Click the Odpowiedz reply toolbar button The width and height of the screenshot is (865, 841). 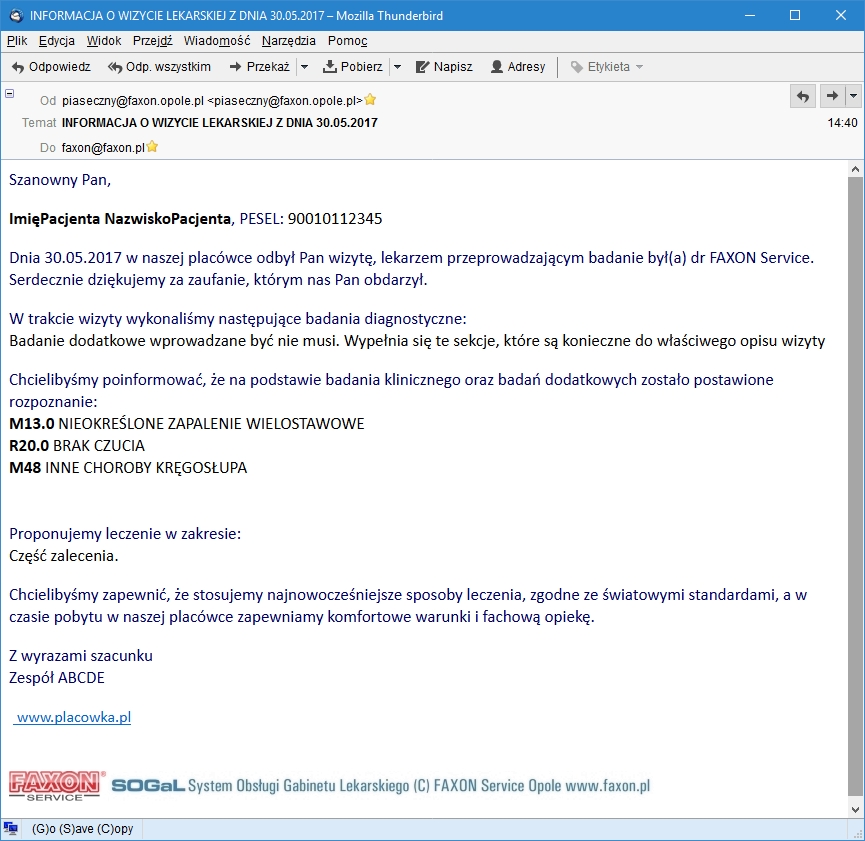51,67
